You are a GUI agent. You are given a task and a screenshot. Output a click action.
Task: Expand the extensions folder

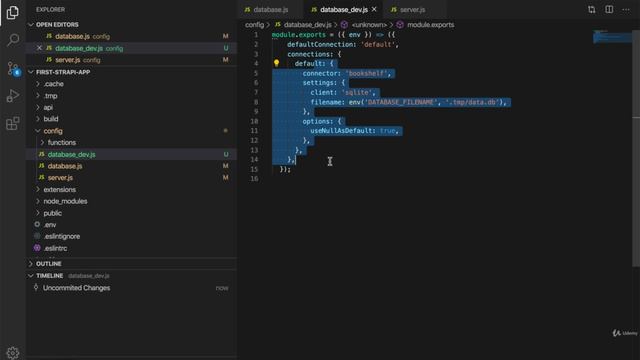click(x=60, y=189)
